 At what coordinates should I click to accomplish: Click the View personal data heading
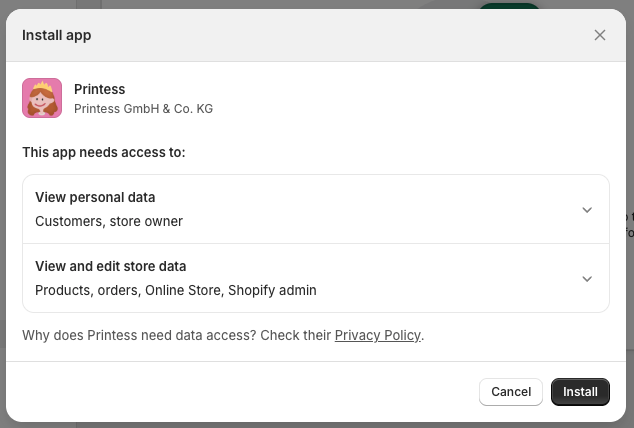tap(95, 197)
